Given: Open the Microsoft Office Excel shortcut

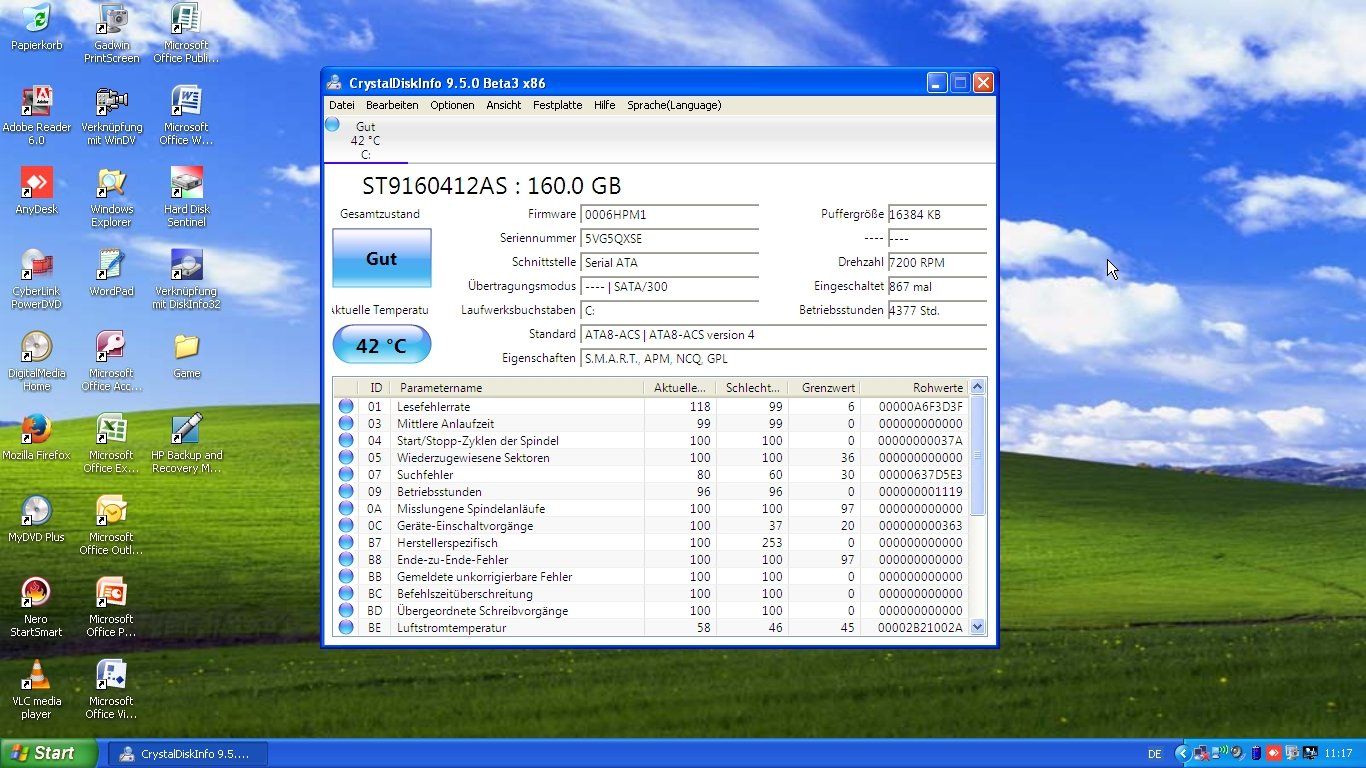Looking at the screenshot, I should click(x=111, y=444).
